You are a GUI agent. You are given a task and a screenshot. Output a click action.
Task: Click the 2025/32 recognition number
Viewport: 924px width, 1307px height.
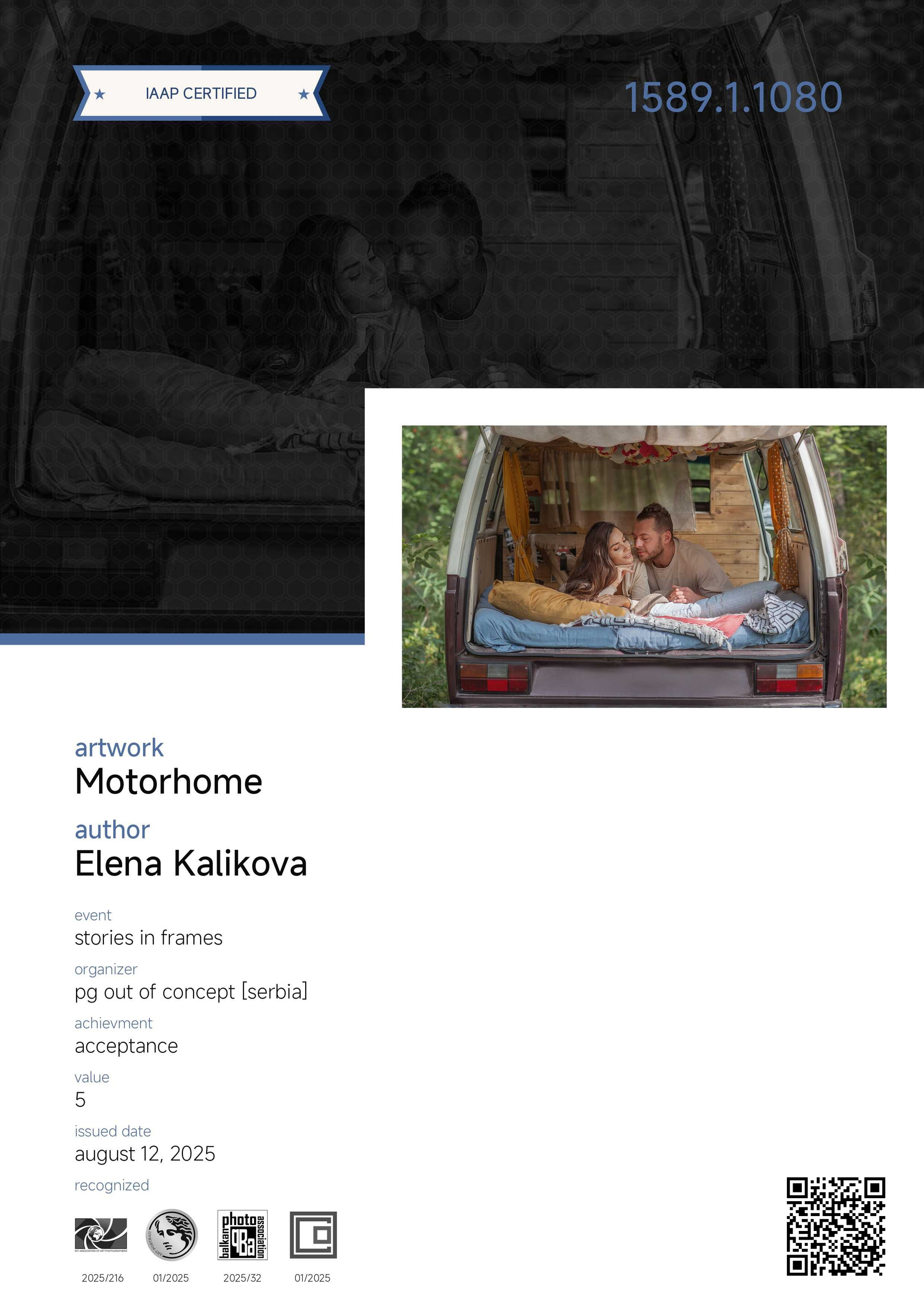(243, 1278)
